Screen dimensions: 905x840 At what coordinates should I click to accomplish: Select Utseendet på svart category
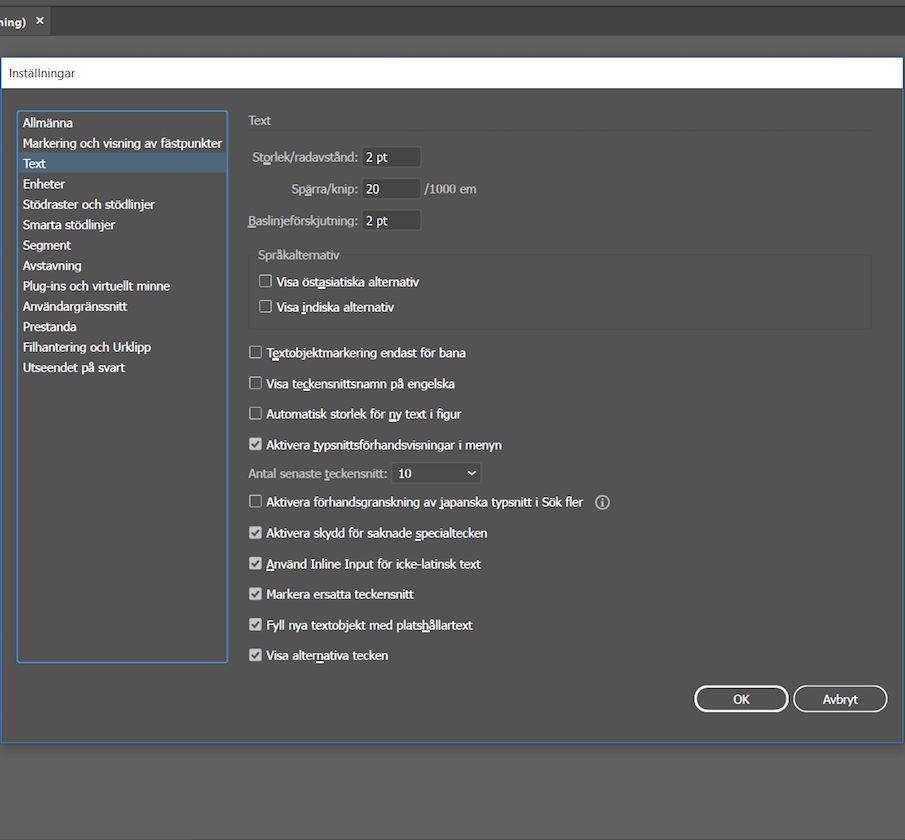(x=122, y=368)
